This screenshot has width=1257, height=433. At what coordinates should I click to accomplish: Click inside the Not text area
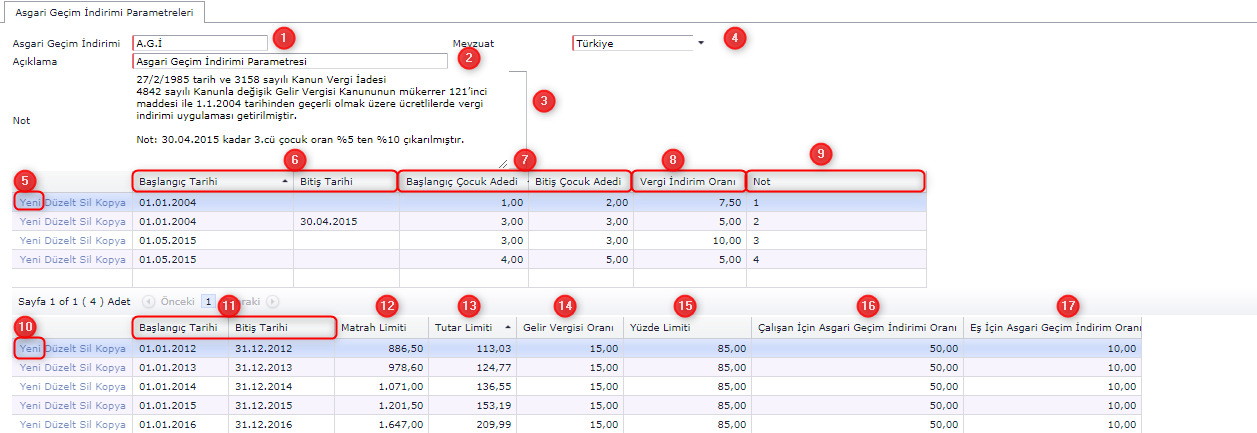320,118
